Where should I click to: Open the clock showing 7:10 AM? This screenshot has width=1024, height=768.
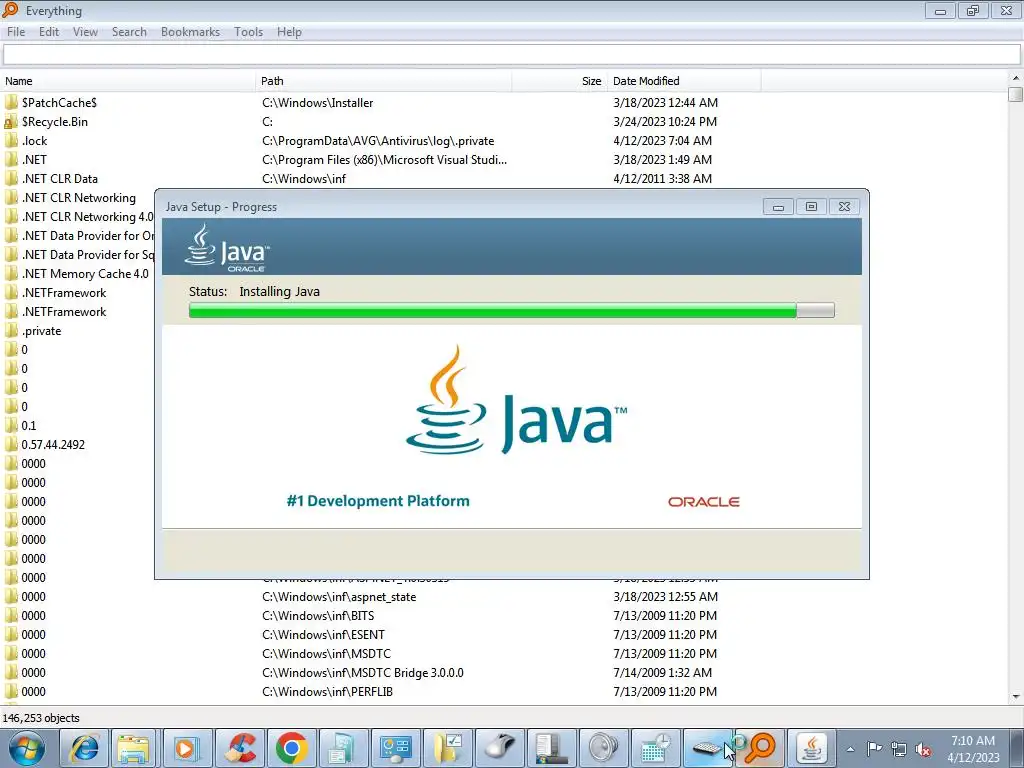[x=973, y=749]
